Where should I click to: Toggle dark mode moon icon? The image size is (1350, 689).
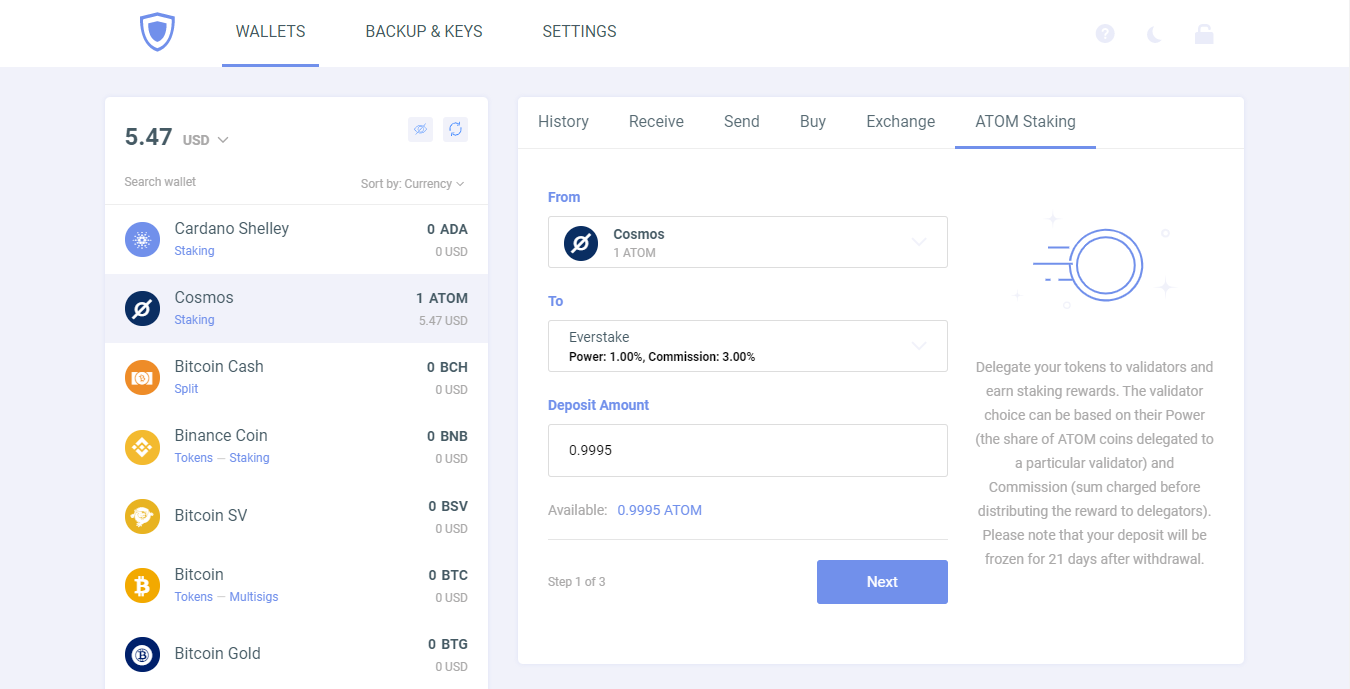[x=1155, y=33]
